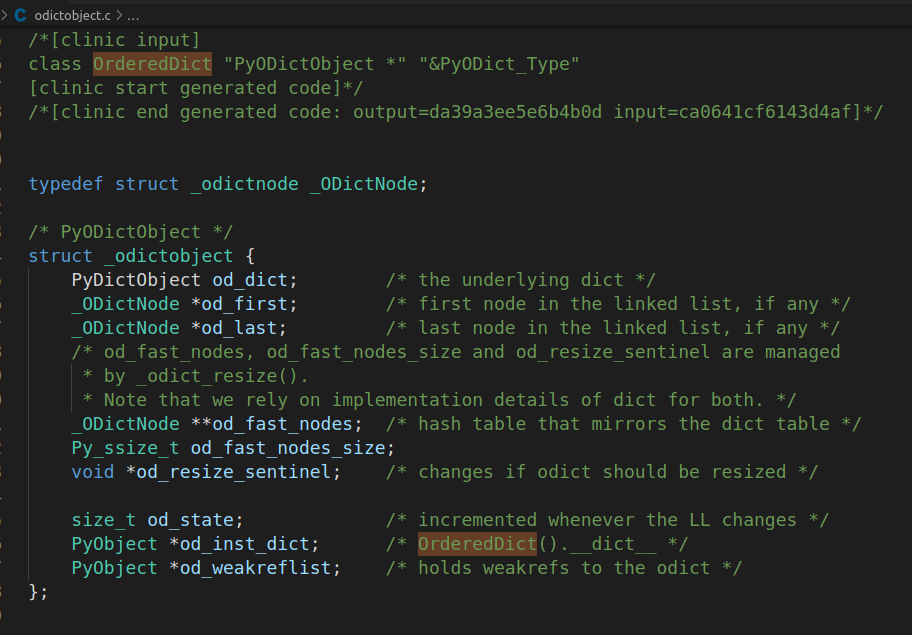The image size is (912, 635).
Task: Click highlighted OrderedDict in class line
Action: (x=152, y=64)
